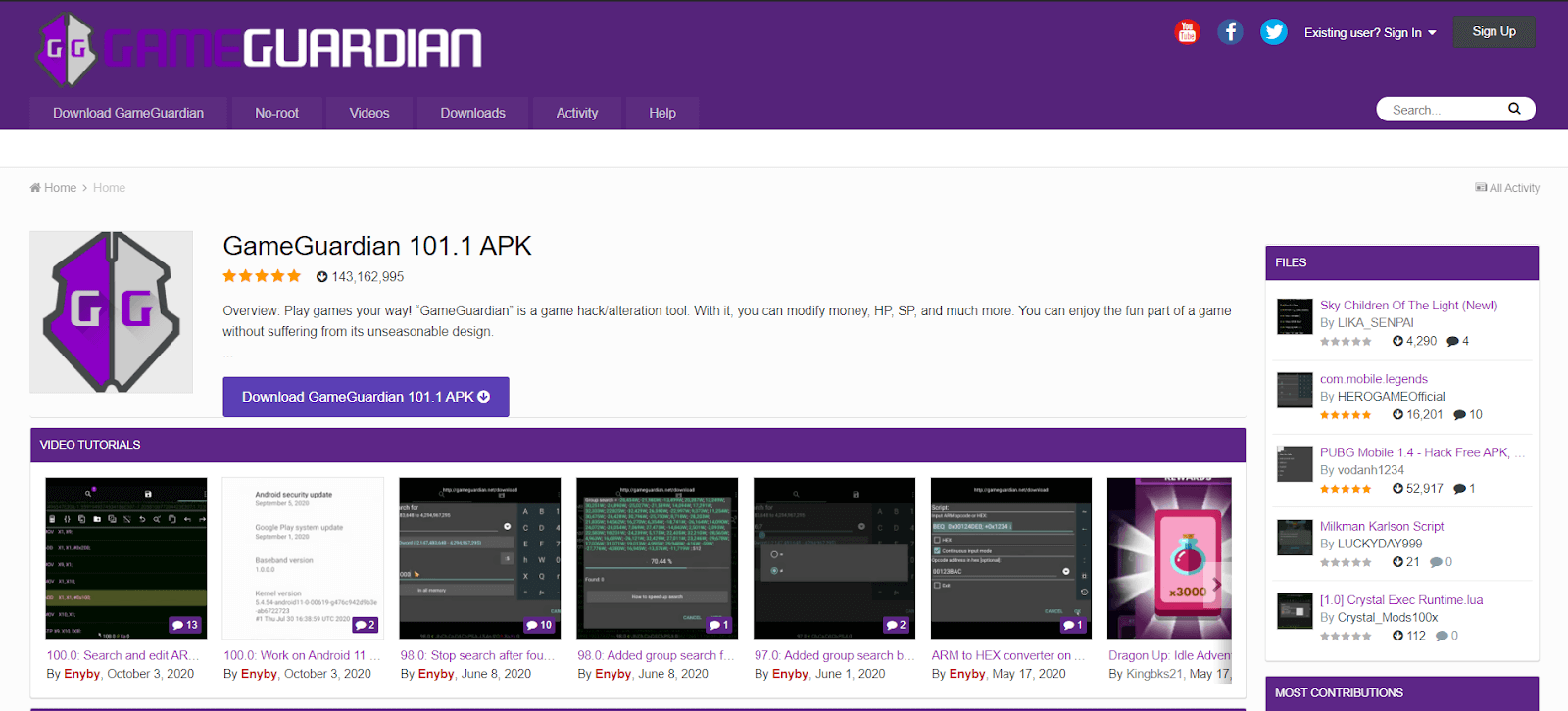Open the Download GameGuardian menu
The width and height of the screenshot is (1568, 711).
tap(128, 113)
